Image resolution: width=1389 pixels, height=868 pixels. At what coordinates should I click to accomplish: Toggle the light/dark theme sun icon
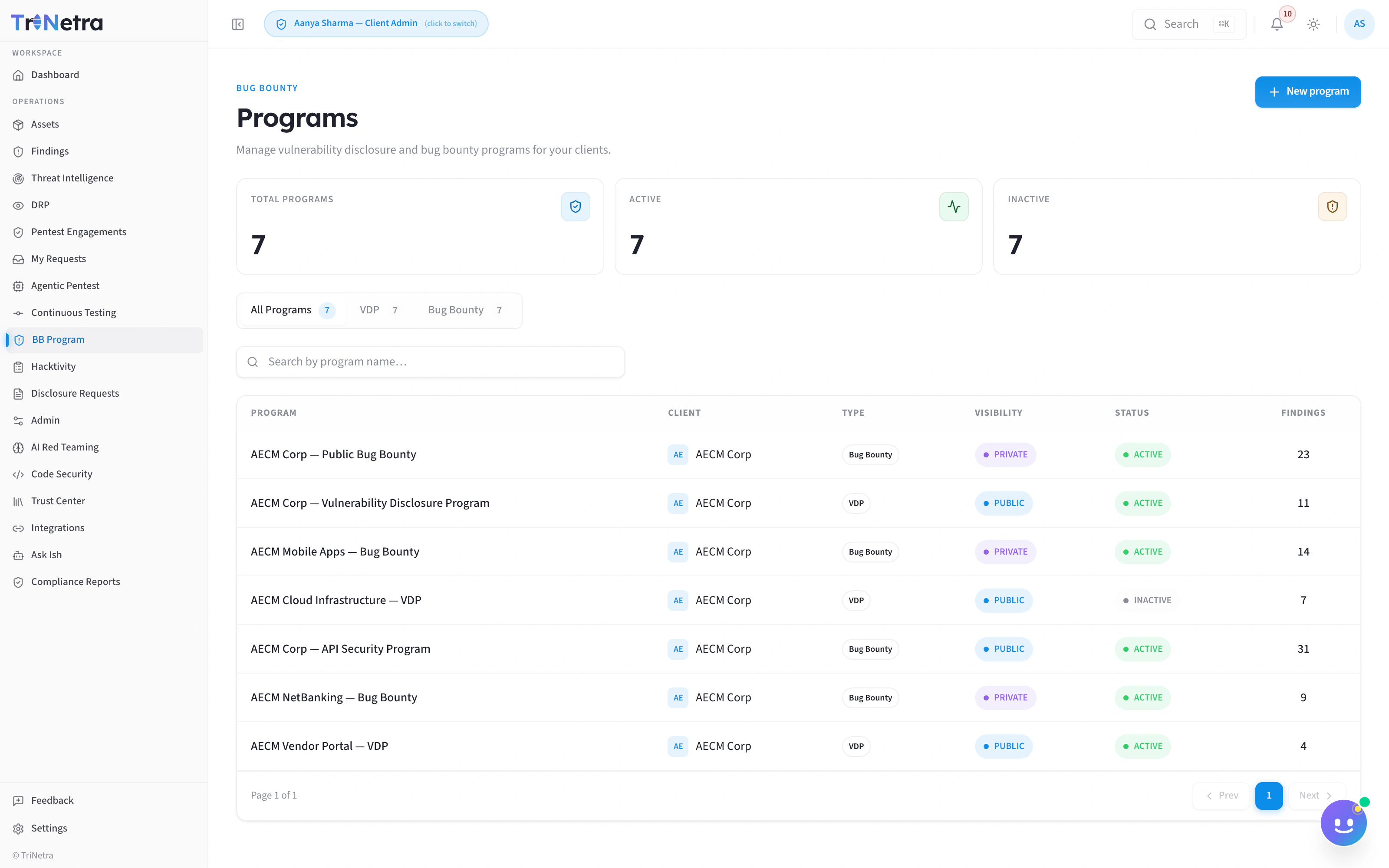click(1313, 24)
